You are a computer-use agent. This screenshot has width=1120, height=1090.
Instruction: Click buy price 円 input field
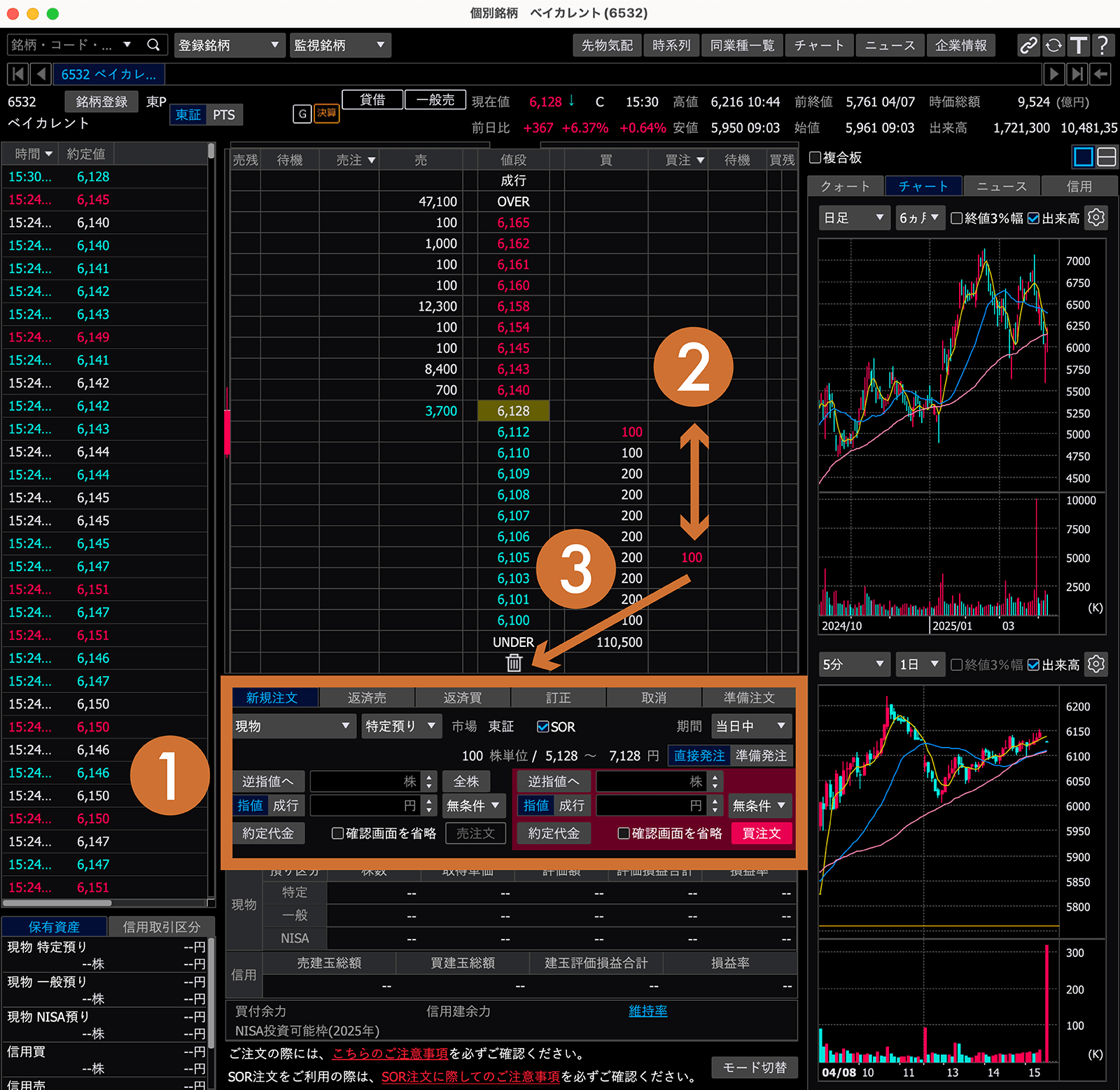pos(651,806)
